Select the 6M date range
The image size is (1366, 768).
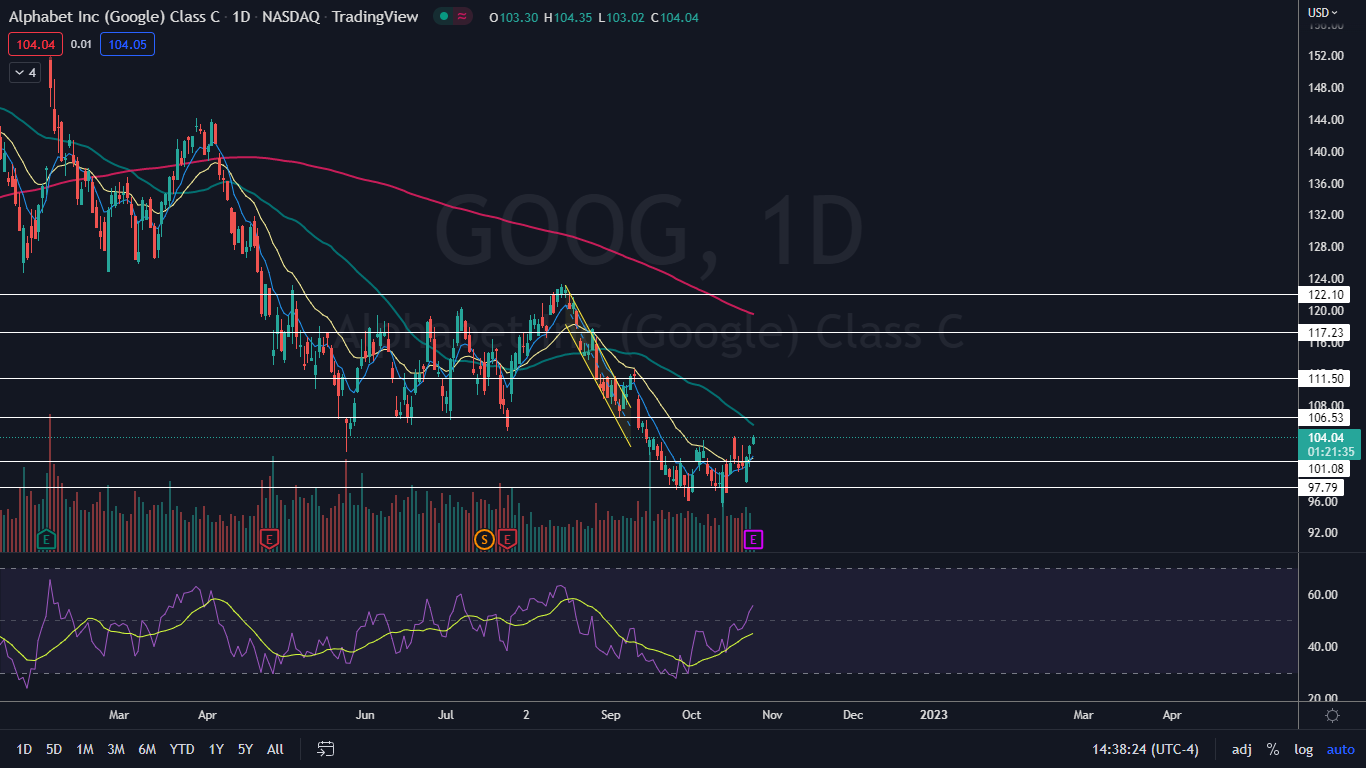click(x=147, y=749)
